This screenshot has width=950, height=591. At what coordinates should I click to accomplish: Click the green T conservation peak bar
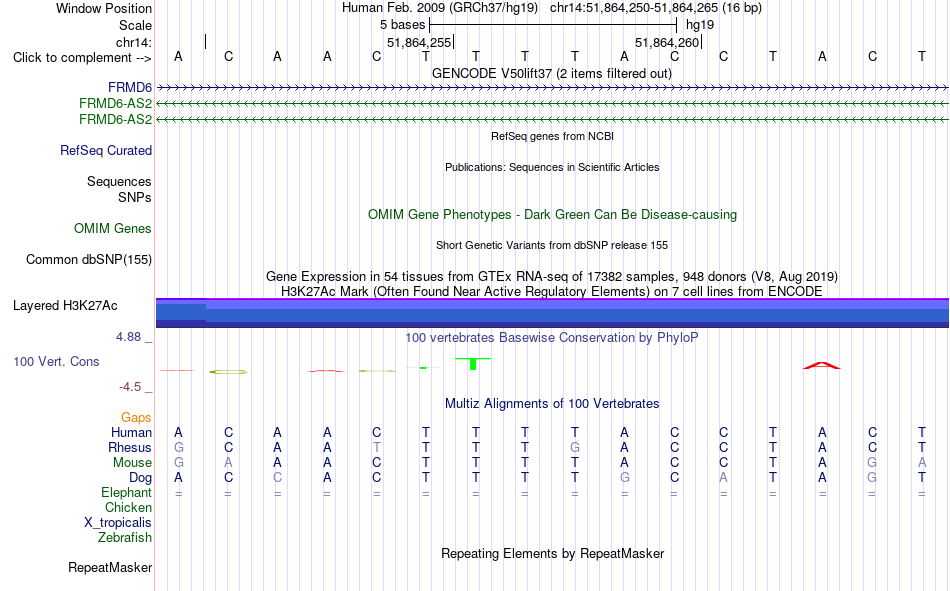(473, 364)
